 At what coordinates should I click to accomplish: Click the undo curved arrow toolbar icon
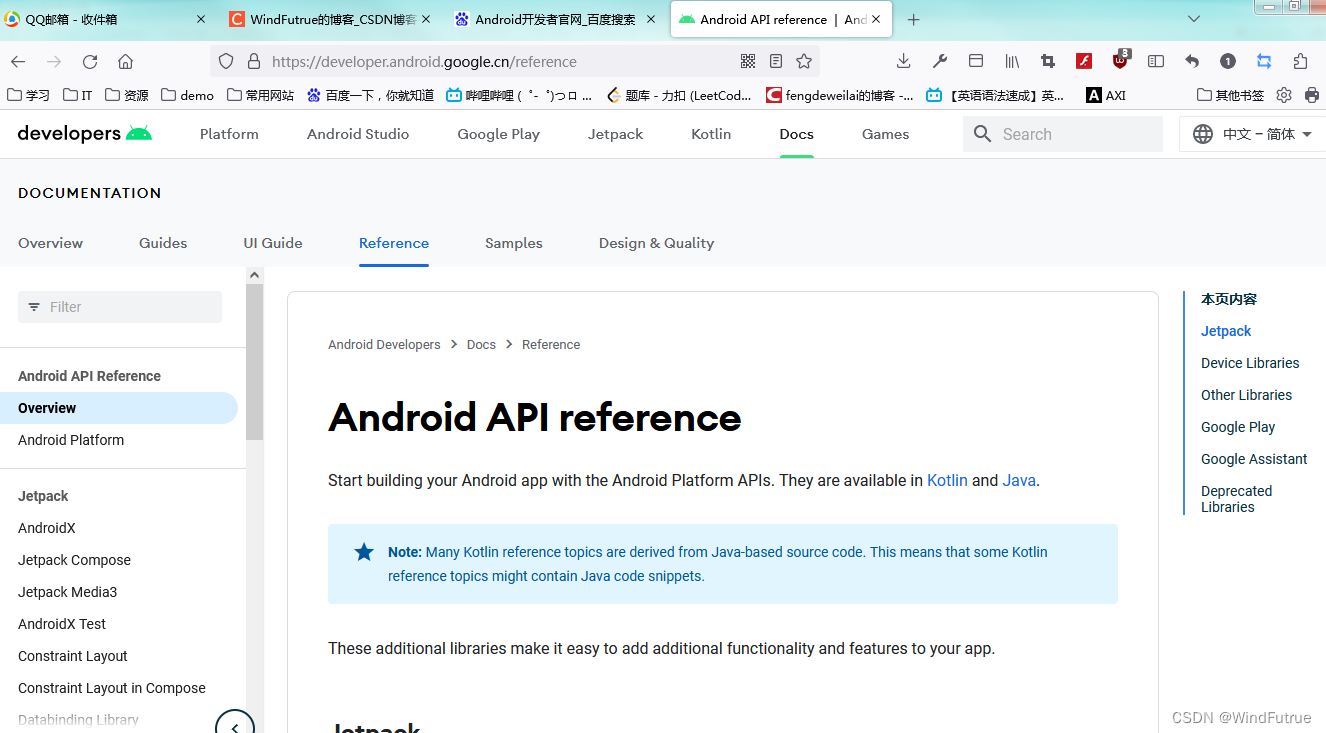(1192, 61)
